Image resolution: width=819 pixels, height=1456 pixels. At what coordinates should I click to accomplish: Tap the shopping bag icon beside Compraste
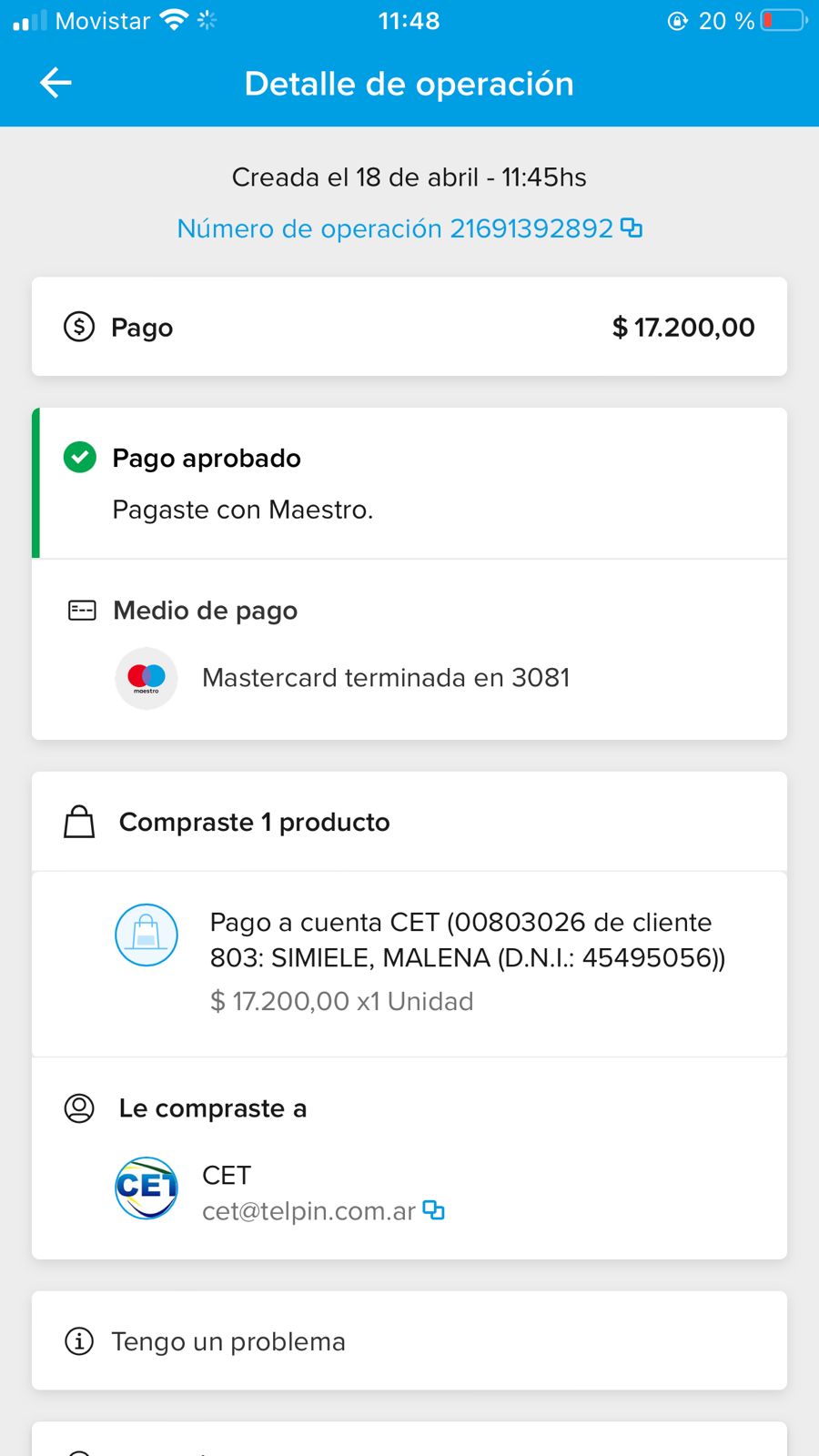[79, 822]
